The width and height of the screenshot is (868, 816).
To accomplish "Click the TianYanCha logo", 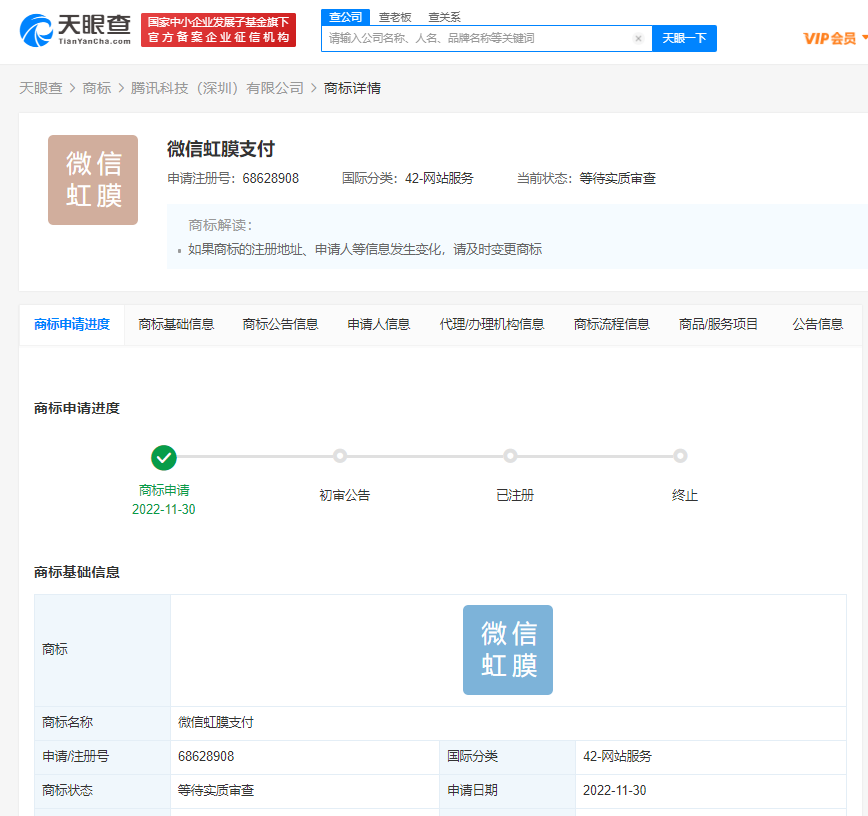I will pos(75,30).
